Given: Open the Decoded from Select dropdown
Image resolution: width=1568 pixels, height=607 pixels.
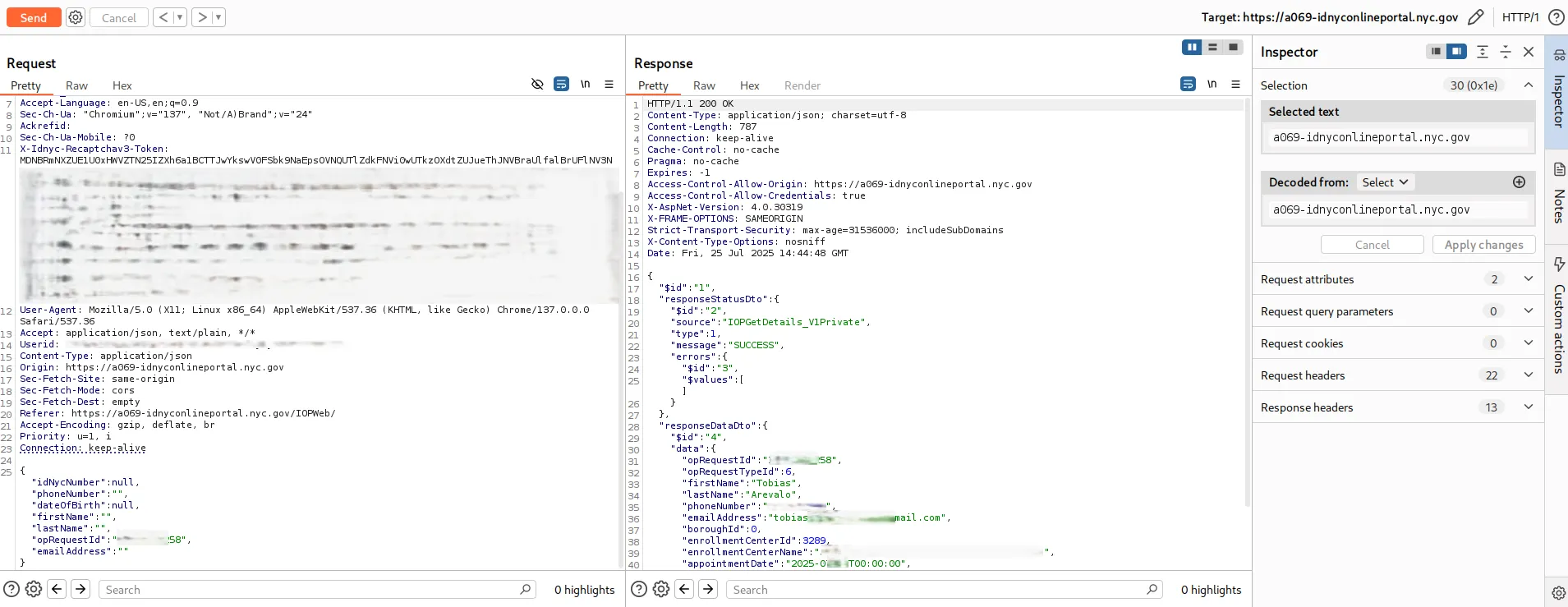Looking at the screenshot, I should (1385, 182).
